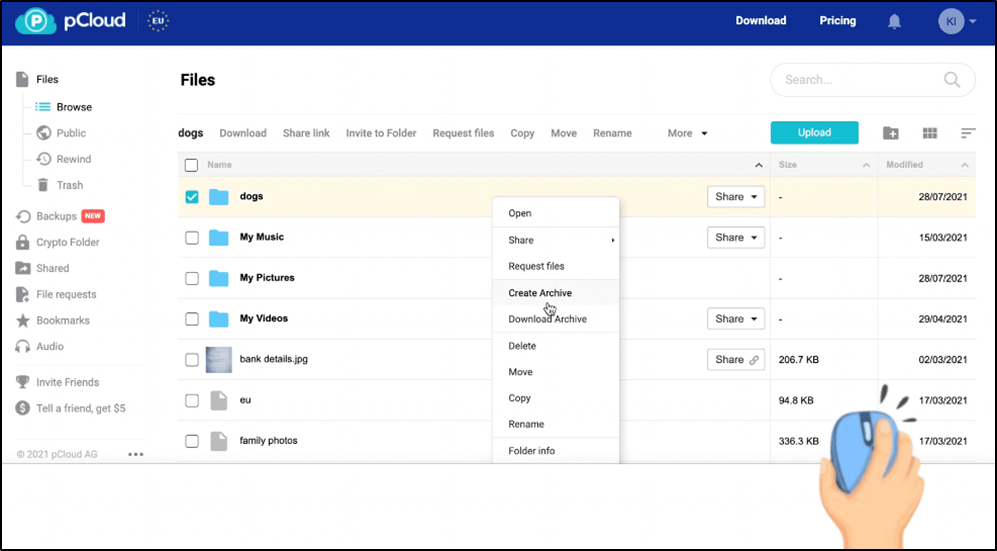Screen dimensions: 997x551
Task: Open Trash in the sidebar
Action: [69, 185]
